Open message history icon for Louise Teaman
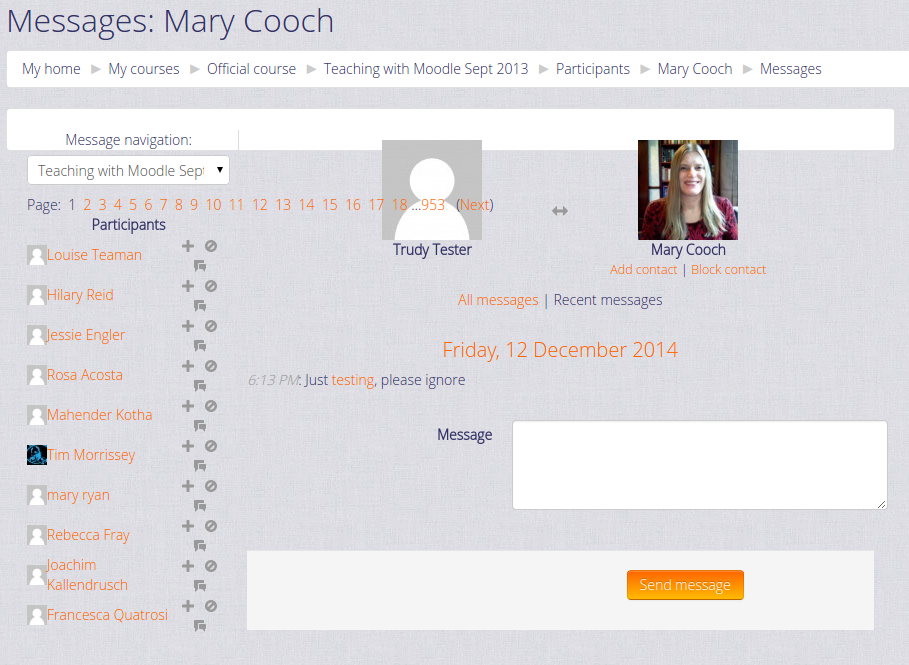This screenshot has width=909, height=665. point(200,266)
